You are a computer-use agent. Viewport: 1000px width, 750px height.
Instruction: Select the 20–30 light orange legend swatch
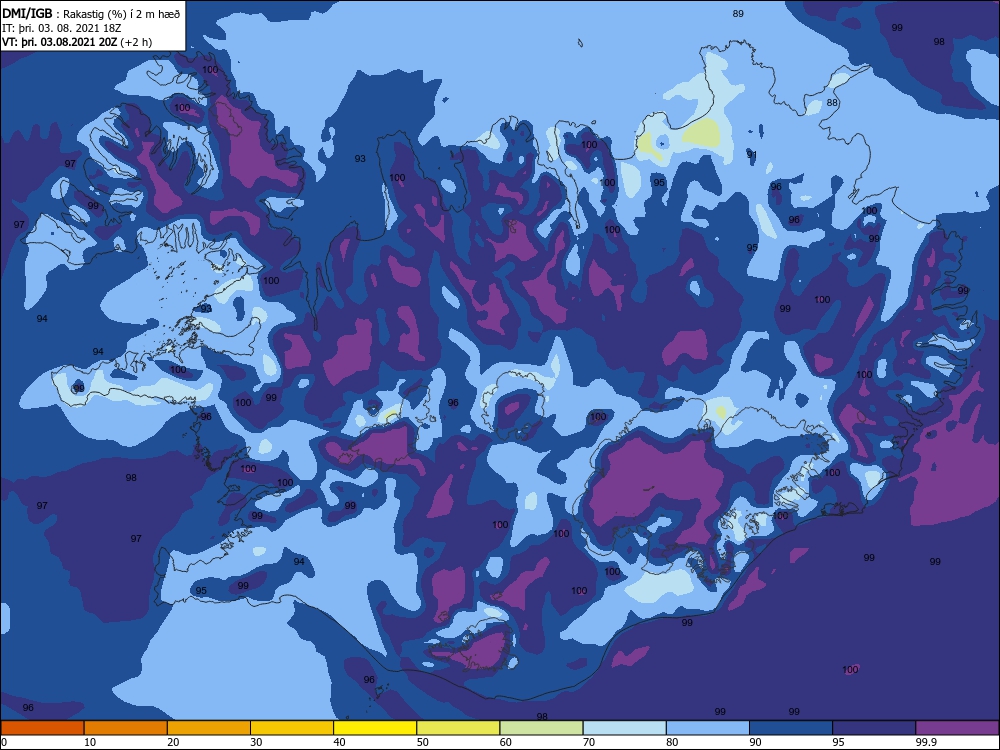(x=209, y=728)
